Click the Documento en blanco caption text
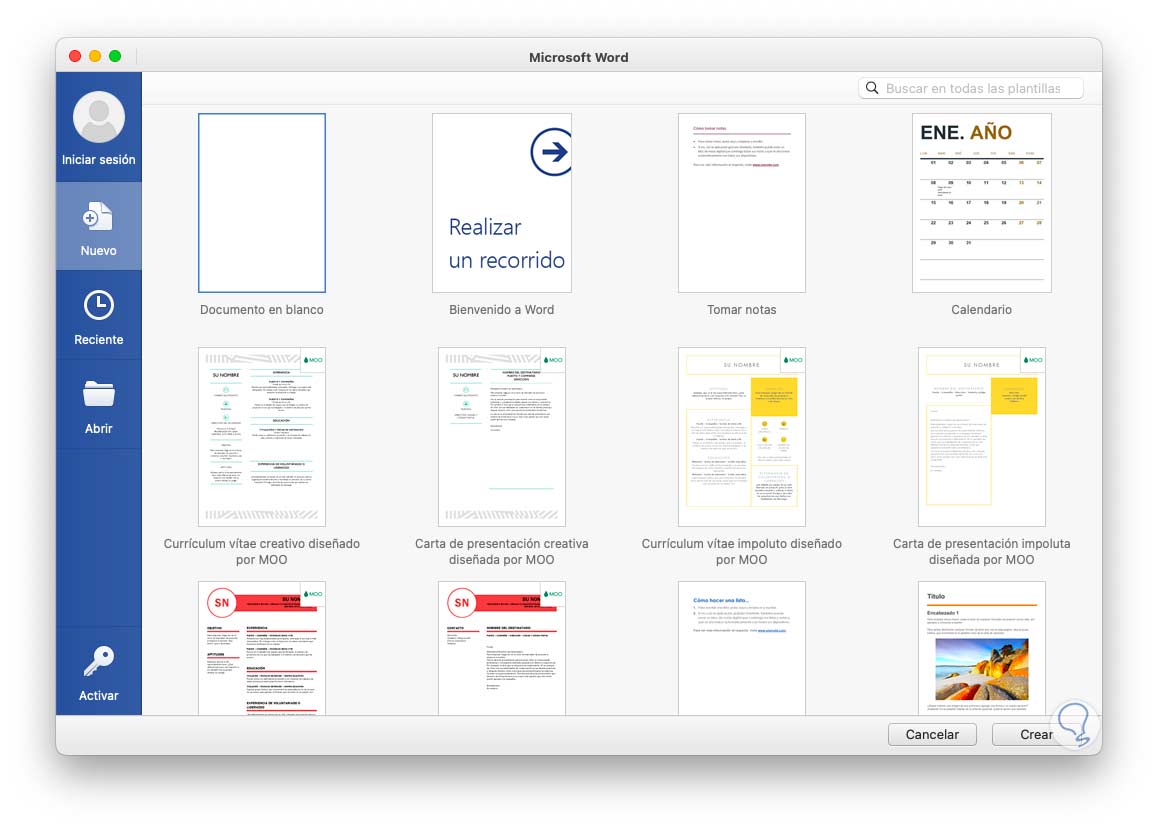The image size is (1158, 829). (261, 310)
